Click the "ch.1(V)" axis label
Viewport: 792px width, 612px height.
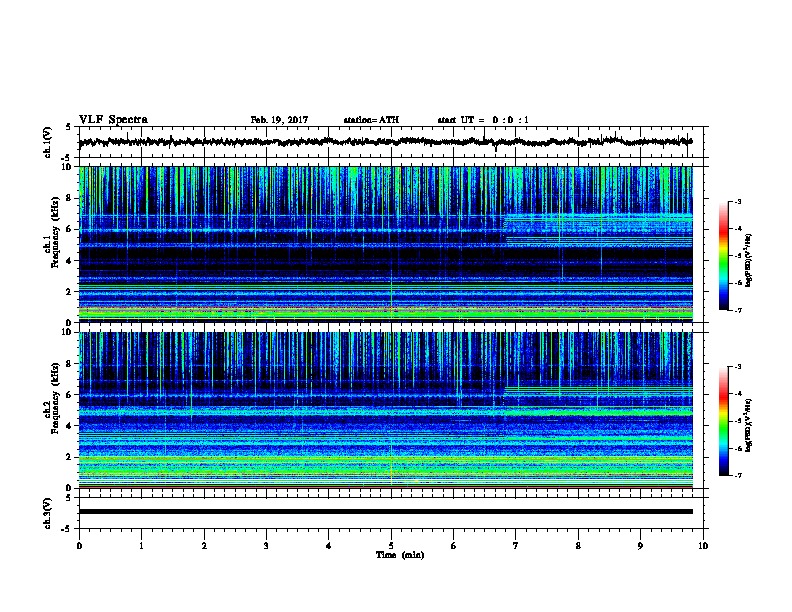pos(48,142)
